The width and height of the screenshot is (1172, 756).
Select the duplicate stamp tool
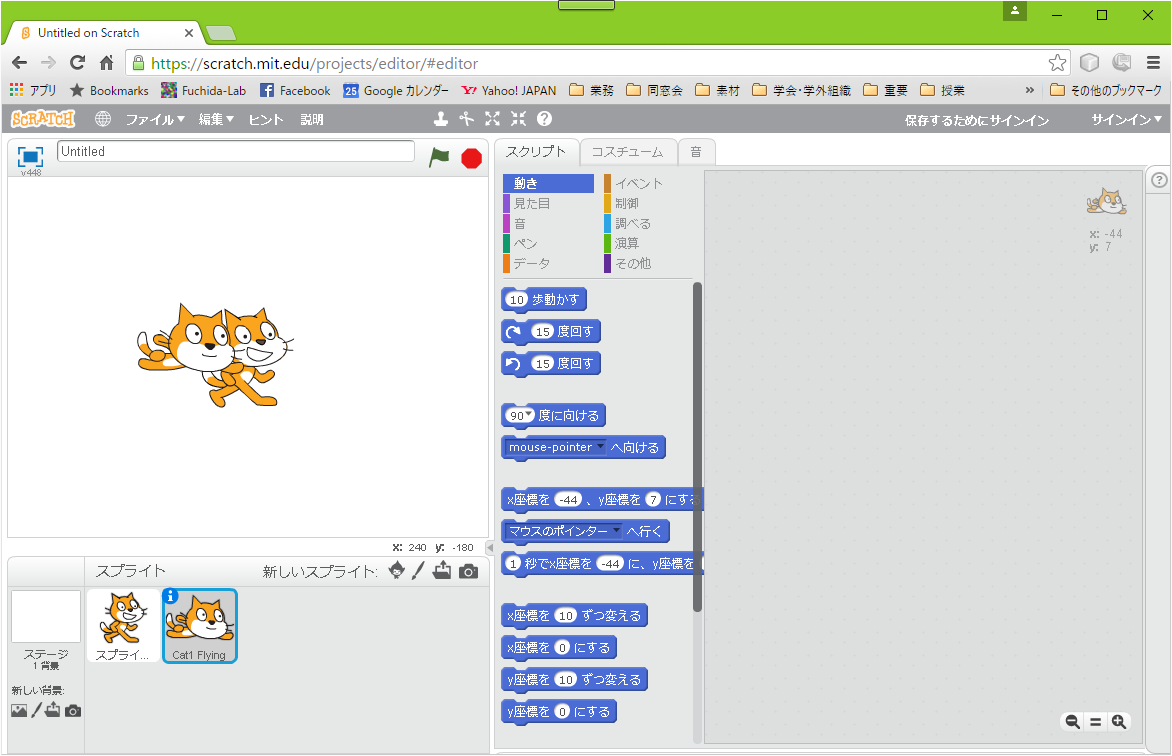click(x=441, y=119)
